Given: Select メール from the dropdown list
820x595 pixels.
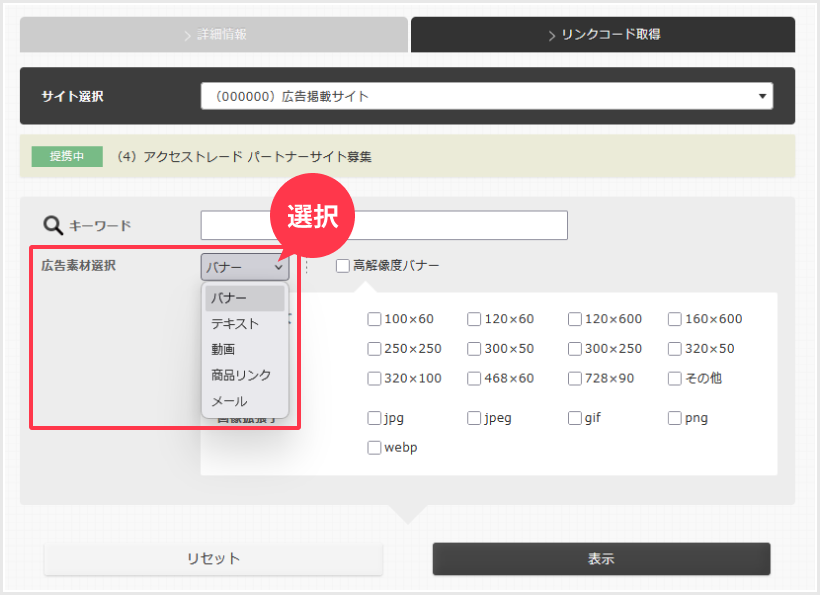Looking at the screenshot, I should click(244, 401).
